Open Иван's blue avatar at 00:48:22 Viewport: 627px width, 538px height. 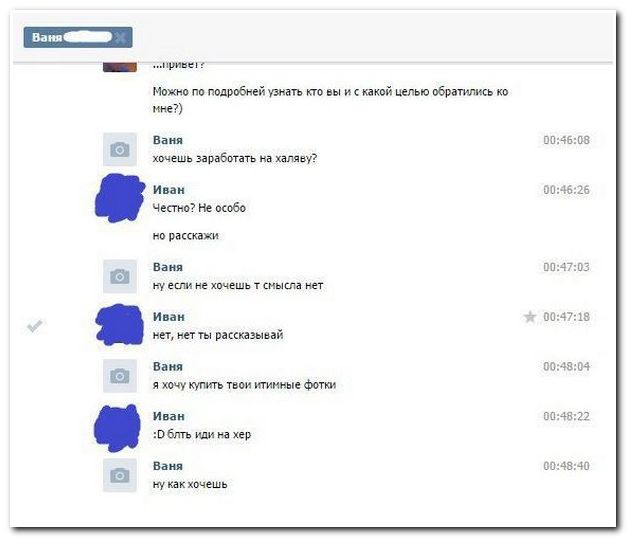(118, 428)
